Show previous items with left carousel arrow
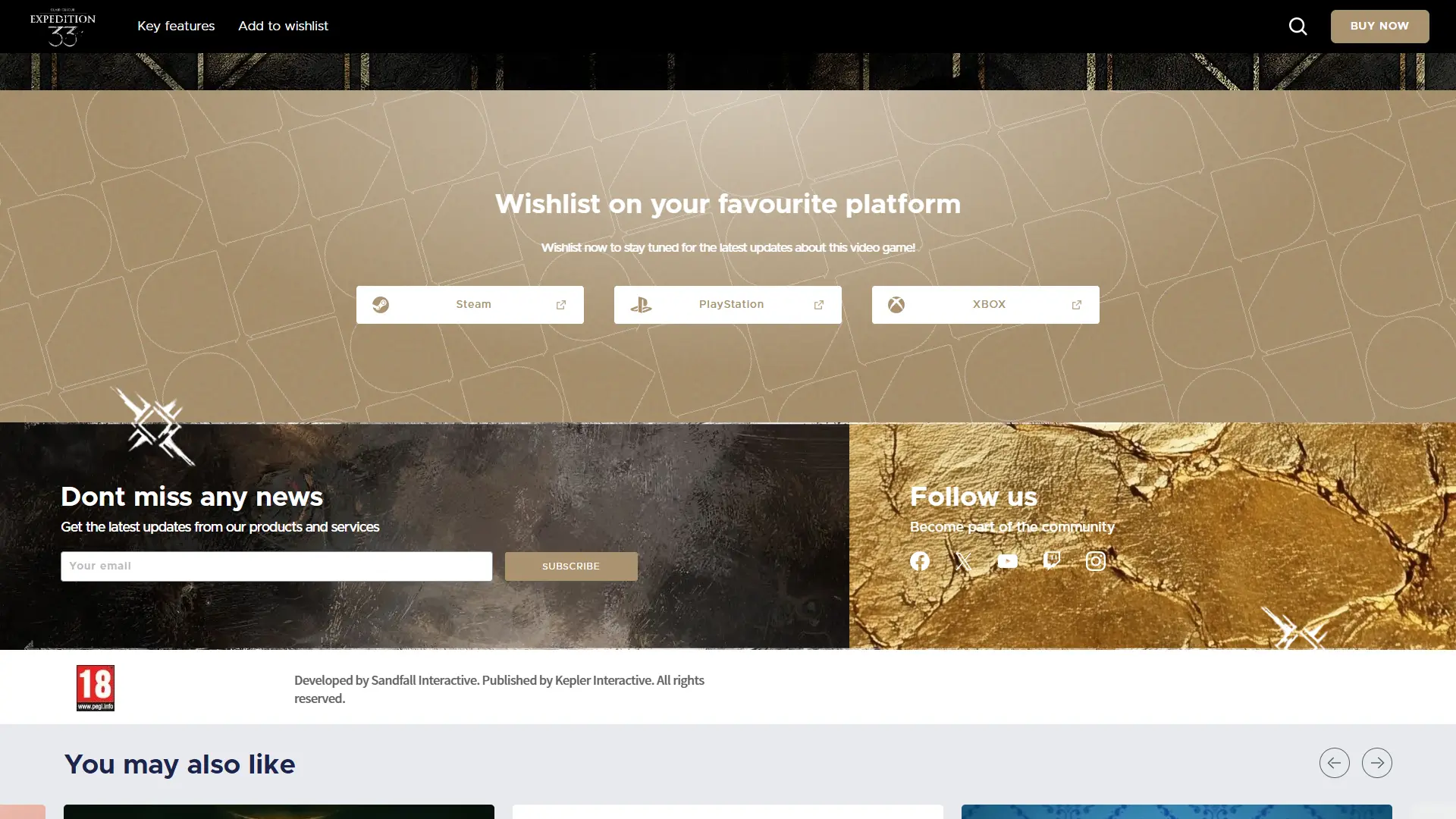Image resolution: width=1456 pixels, height=819 pixels. coord(1335,763)
